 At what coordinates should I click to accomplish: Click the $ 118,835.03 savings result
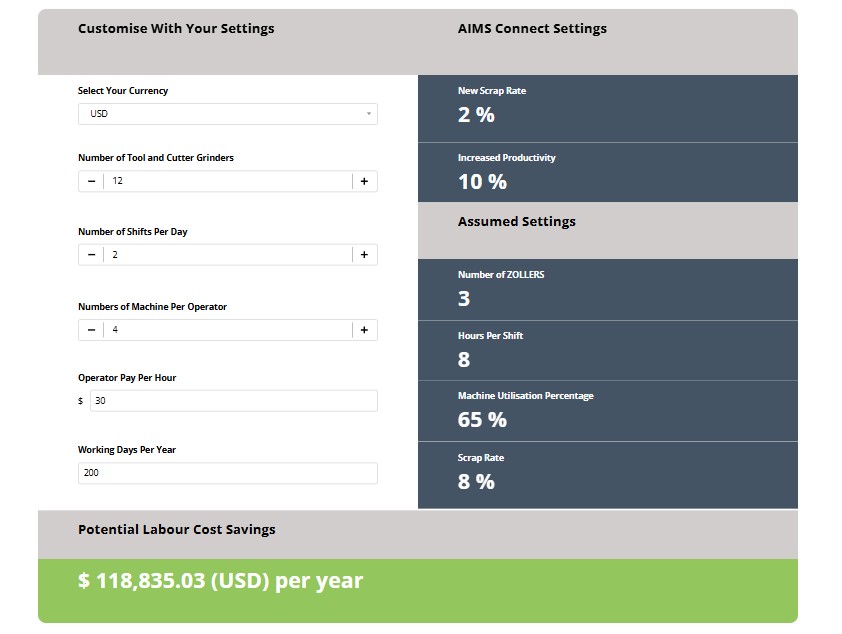tap(221, 581)
